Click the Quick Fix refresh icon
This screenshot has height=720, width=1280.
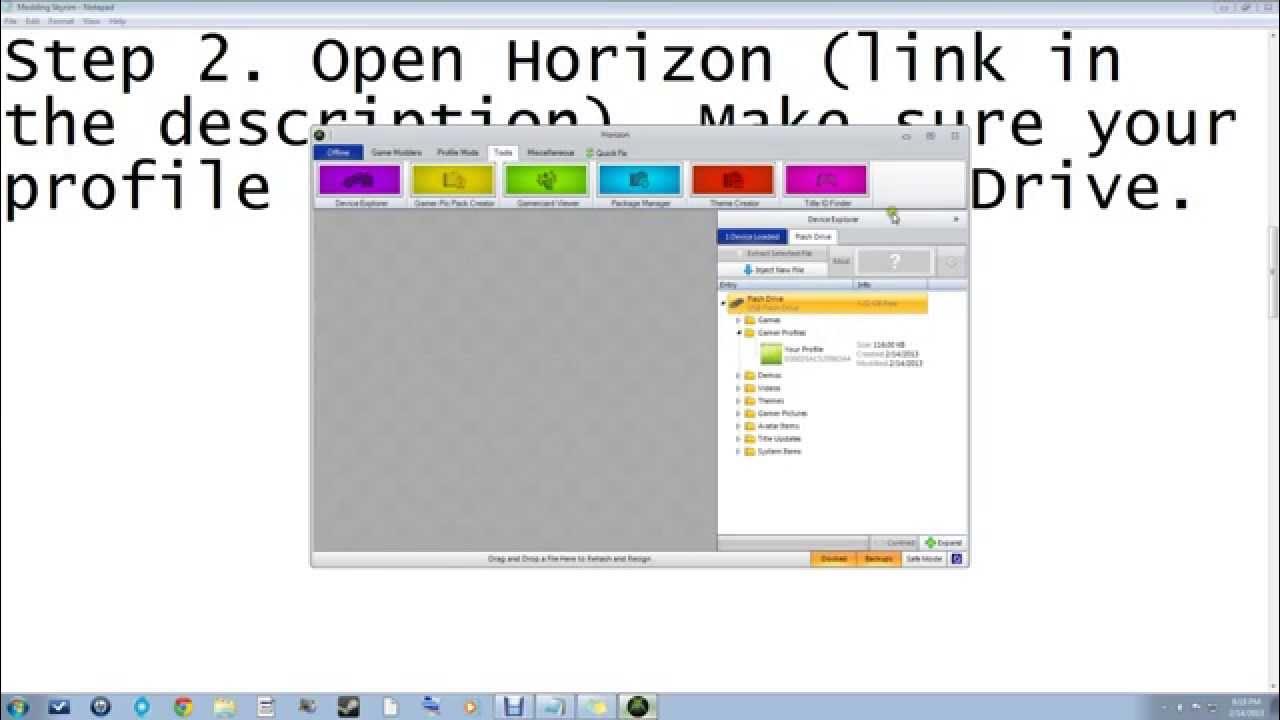click(590, 153)
